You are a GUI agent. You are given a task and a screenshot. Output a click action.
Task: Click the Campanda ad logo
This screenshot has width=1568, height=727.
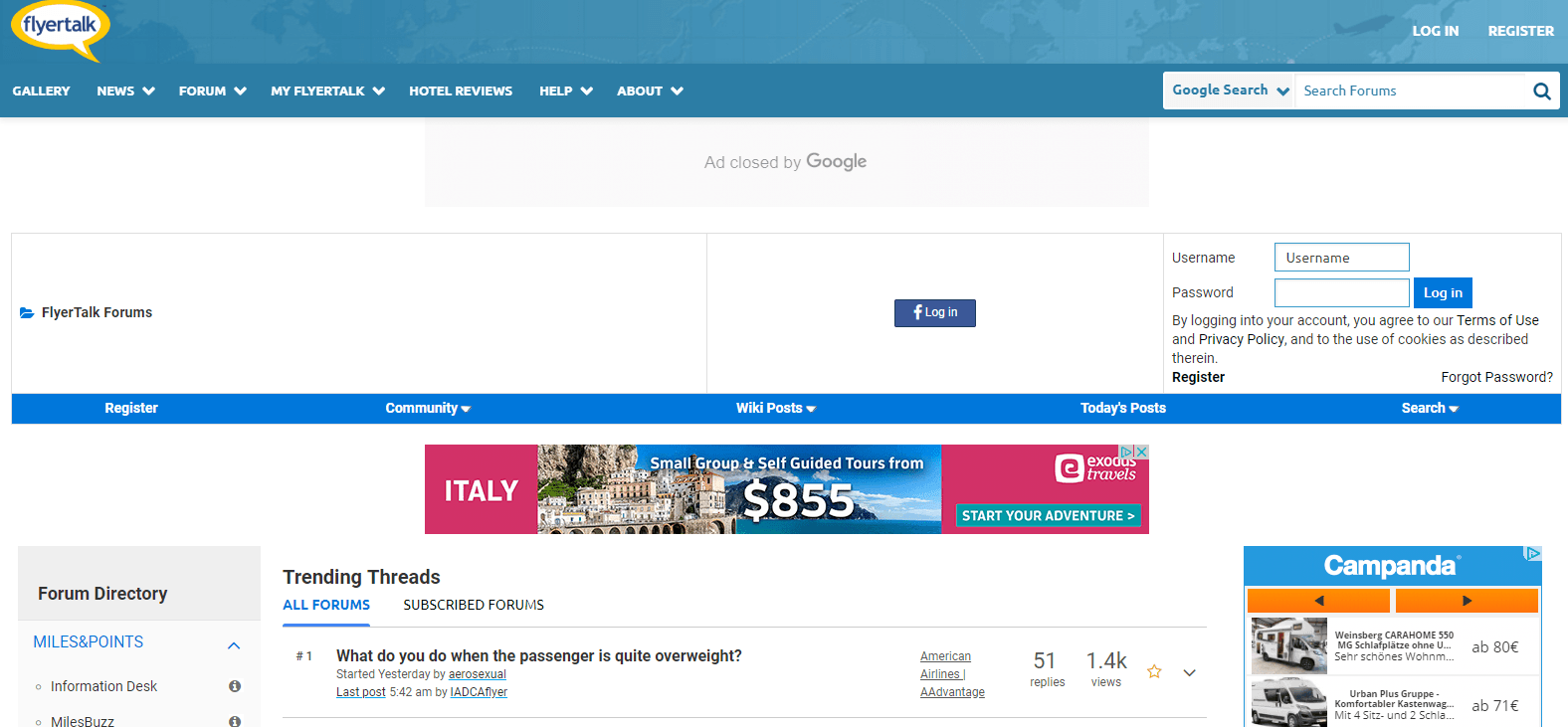(x=1392, y=566)
